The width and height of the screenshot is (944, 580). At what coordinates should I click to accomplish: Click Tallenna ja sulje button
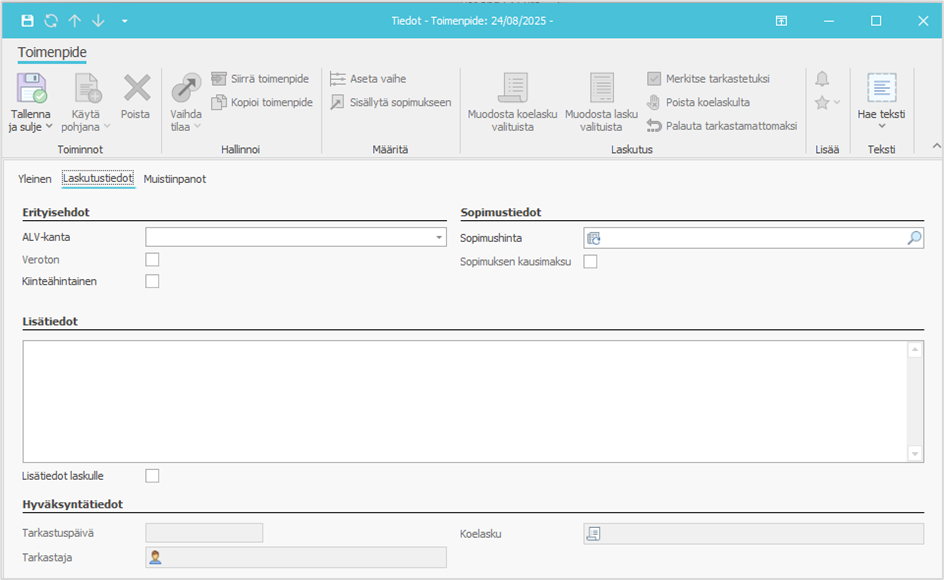31,101
